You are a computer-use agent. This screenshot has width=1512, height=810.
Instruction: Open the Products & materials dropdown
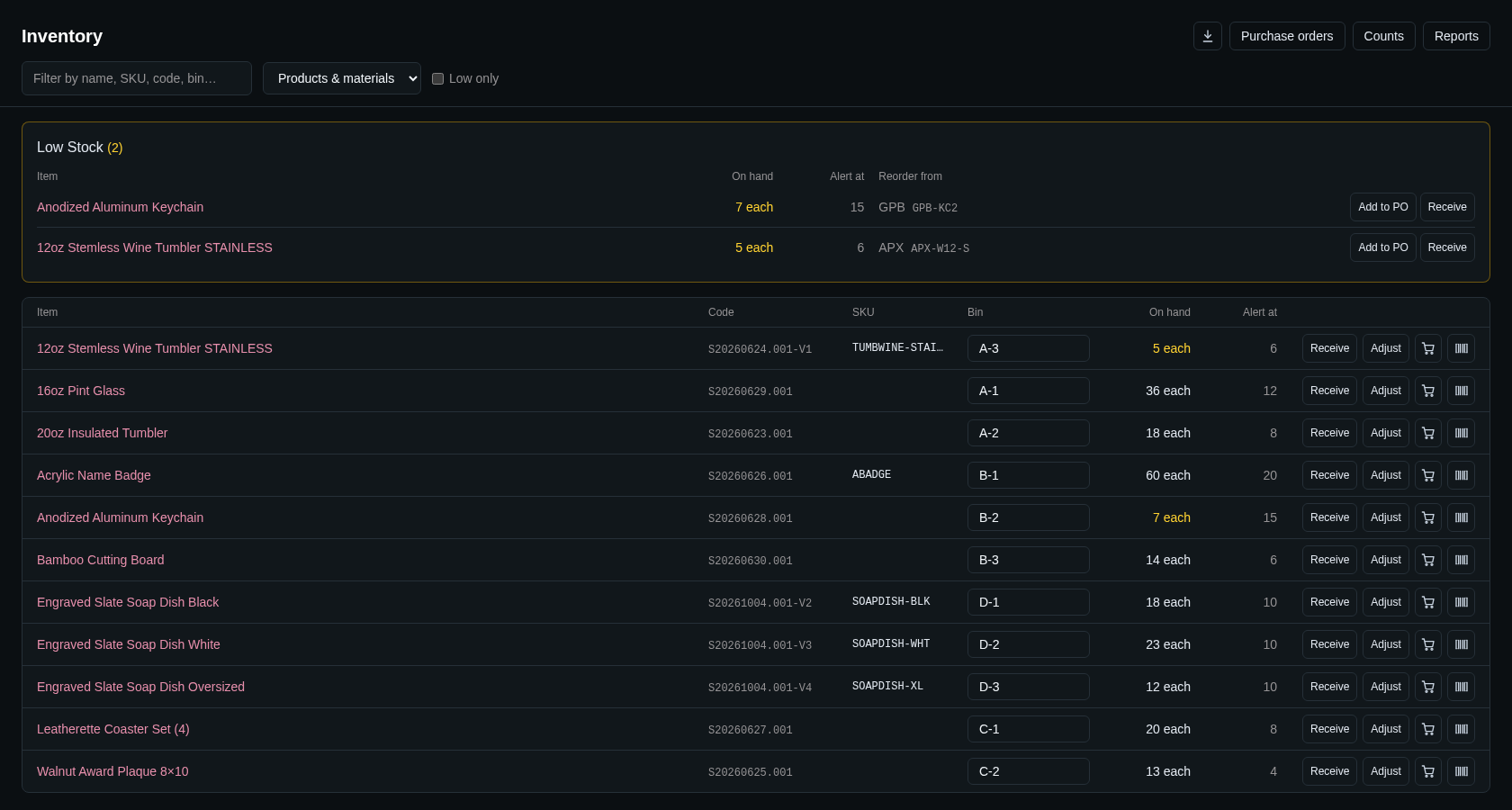(342, 78)
